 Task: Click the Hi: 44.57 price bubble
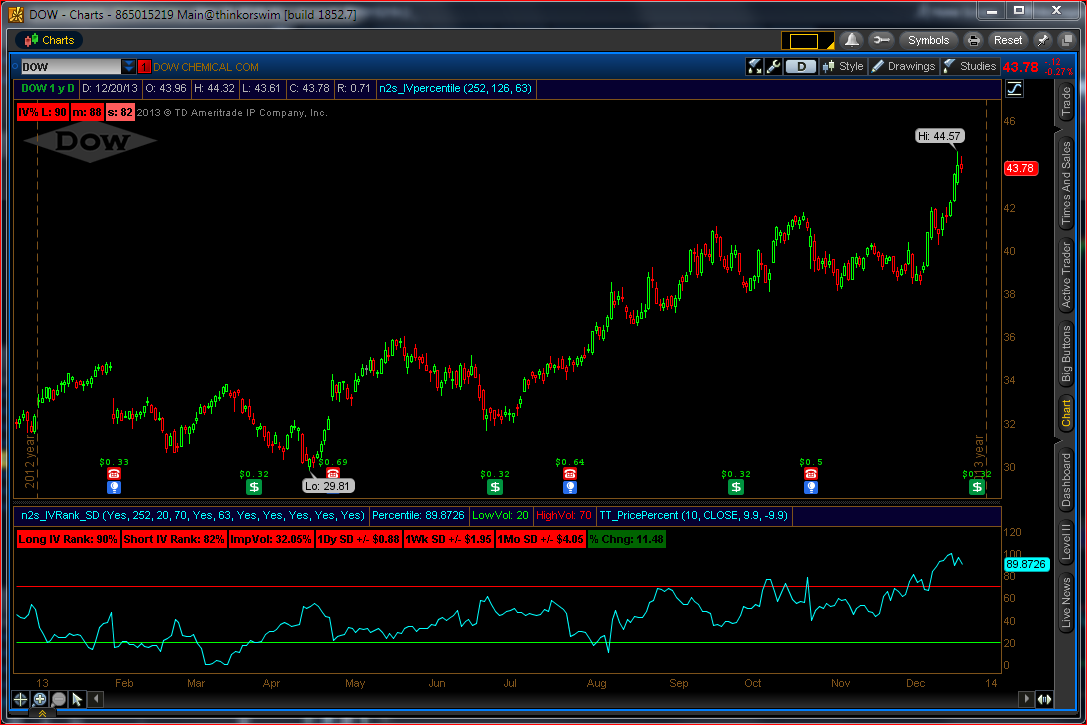939,136
